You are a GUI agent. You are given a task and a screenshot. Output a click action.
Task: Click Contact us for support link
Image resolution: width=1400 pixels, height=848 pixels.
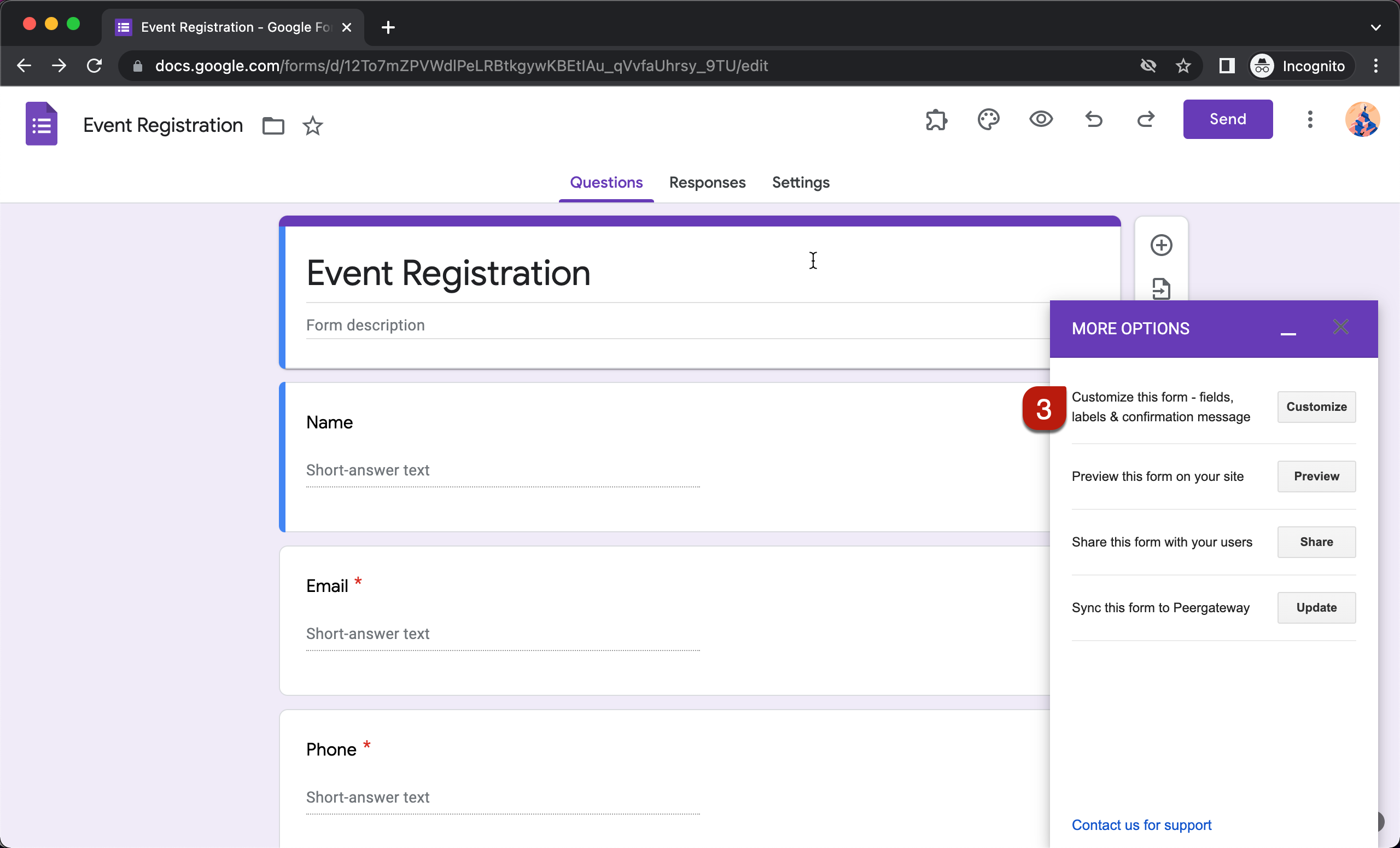click(x=1141, y=824)
